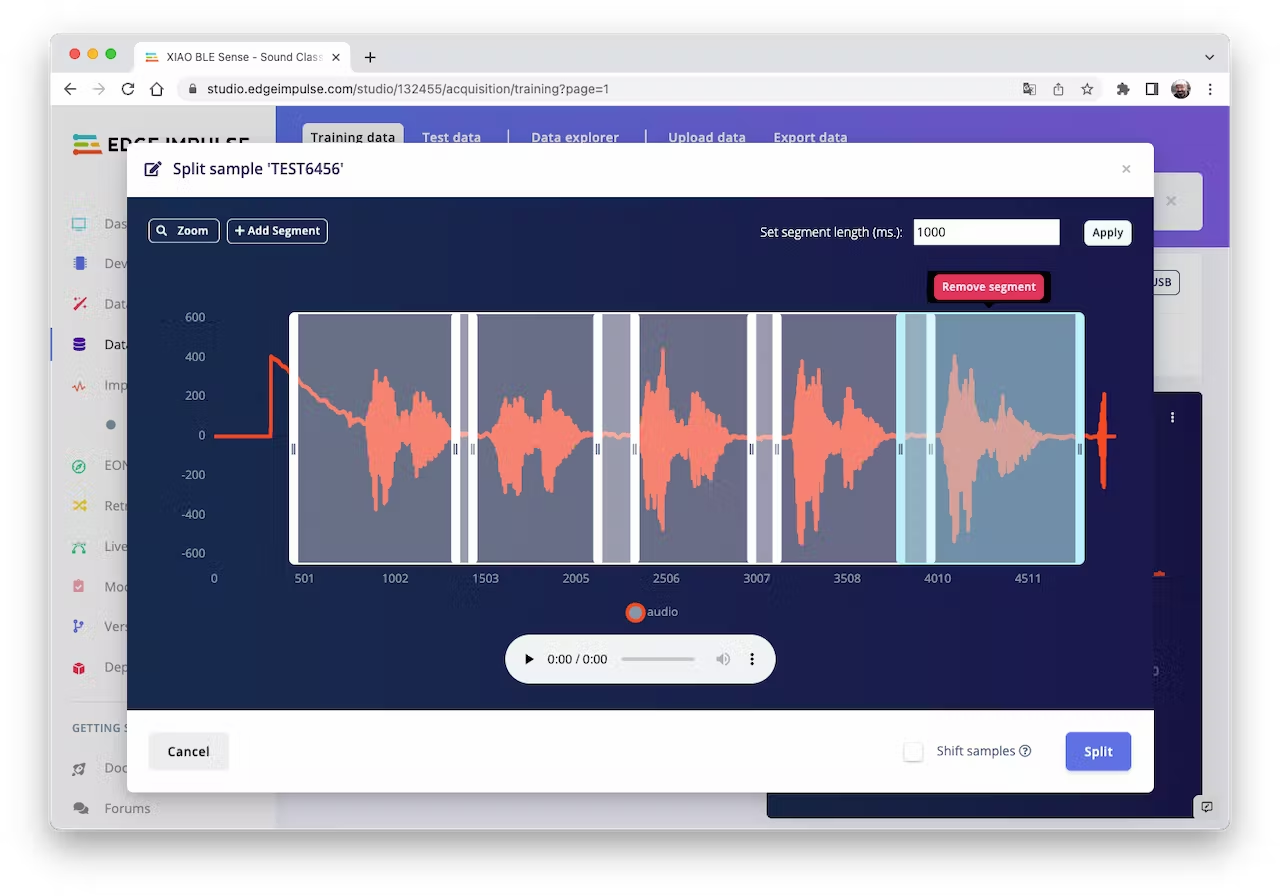Go to browser home page

157,89
